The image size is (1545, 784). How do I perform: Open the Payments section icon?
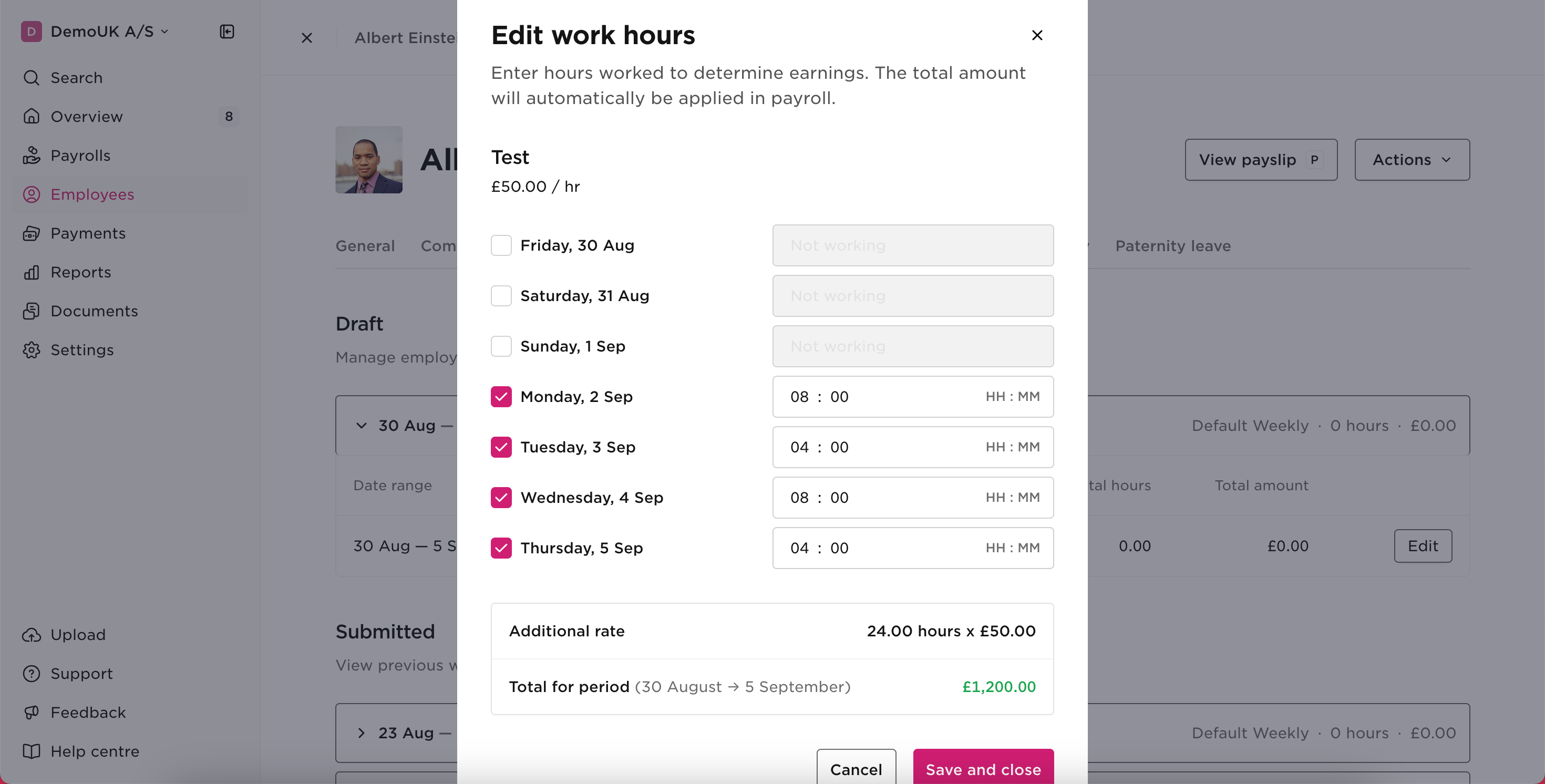coord(32,233)
